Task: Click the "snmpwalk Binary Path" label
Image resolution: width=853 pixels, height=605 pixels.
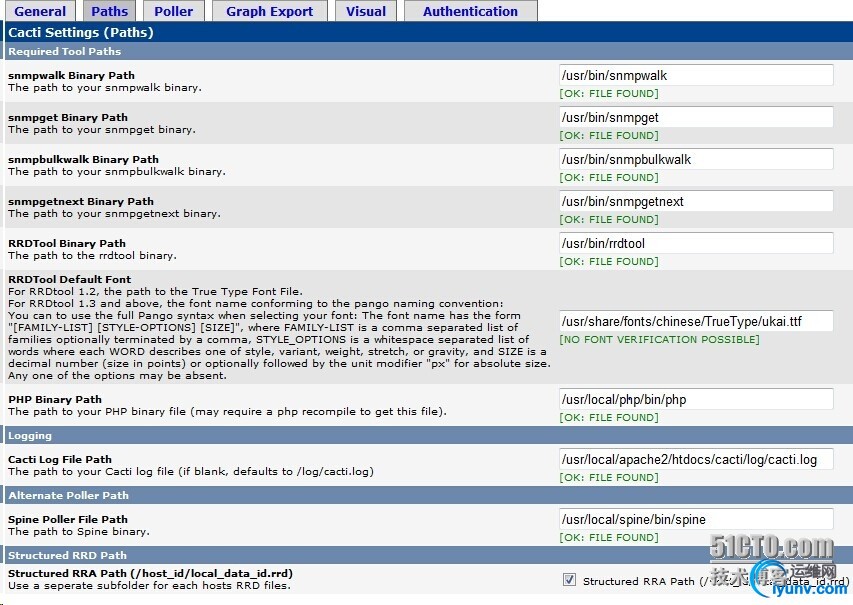Action: pos(71,75)
